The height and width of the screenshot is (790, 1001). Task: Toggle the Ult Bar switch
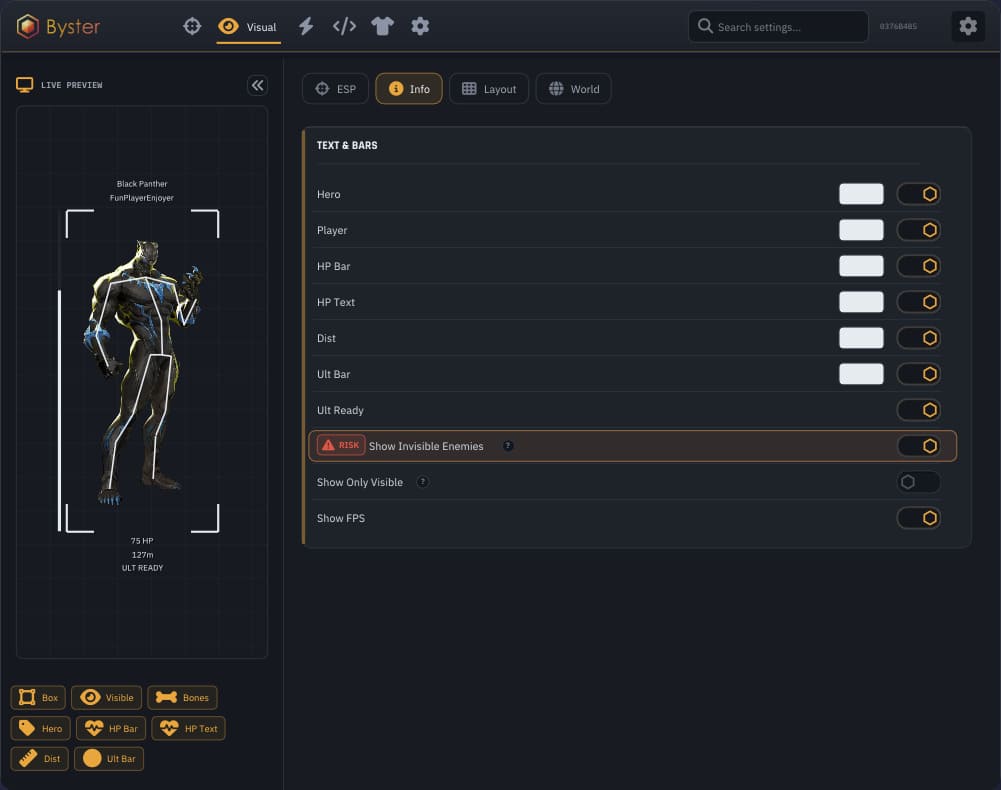coord(919,374)
